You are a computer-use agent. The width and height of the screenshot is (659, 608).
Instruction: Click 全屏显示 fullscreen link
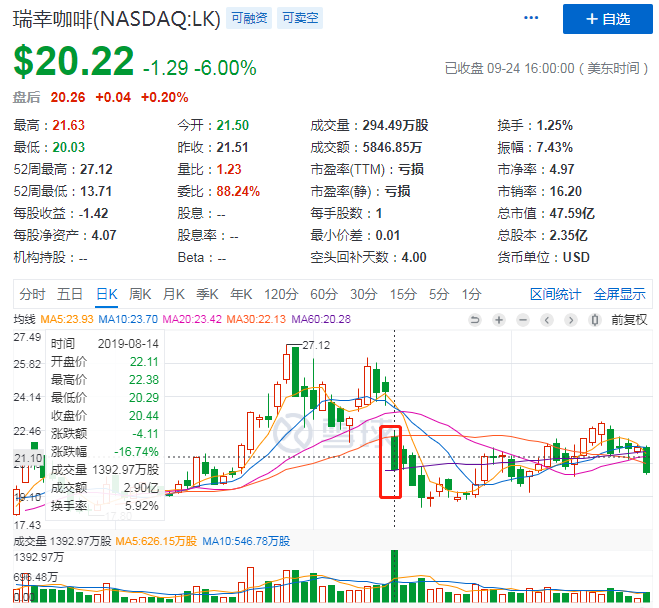tap(619, 294)
